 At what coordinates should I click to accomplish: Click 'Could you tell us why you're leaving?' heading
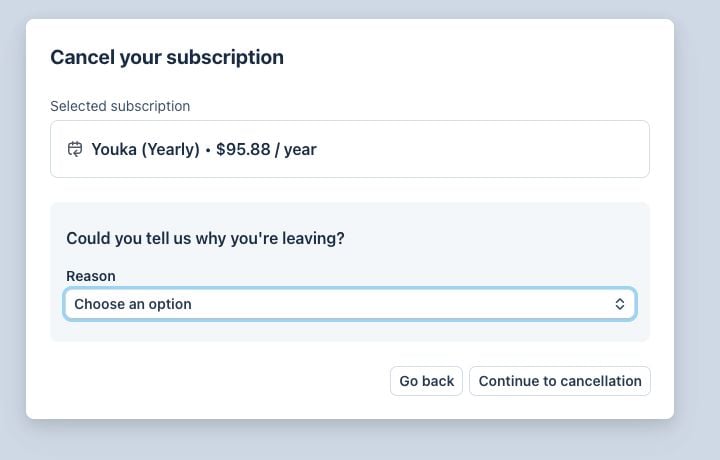tap(205, 238)
